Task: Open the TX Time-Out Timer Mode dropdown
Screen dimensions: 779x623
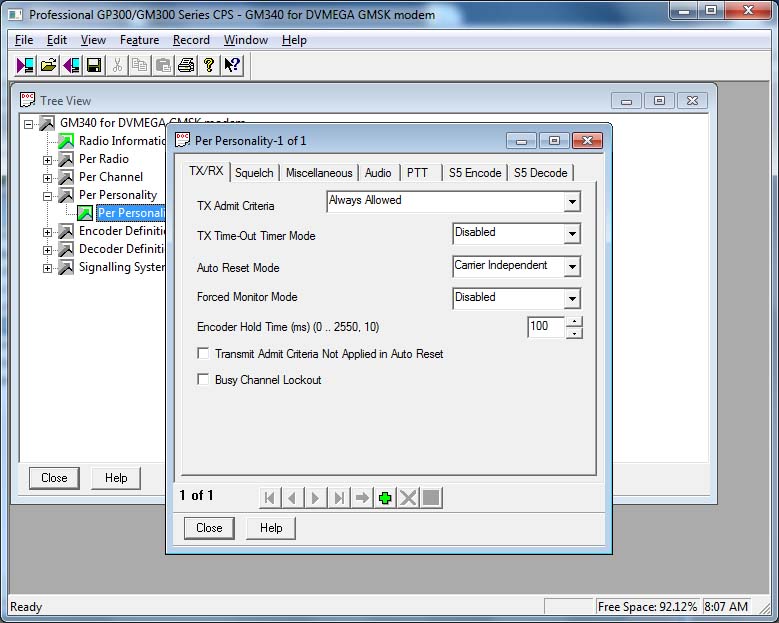Action: coord(572,234)
